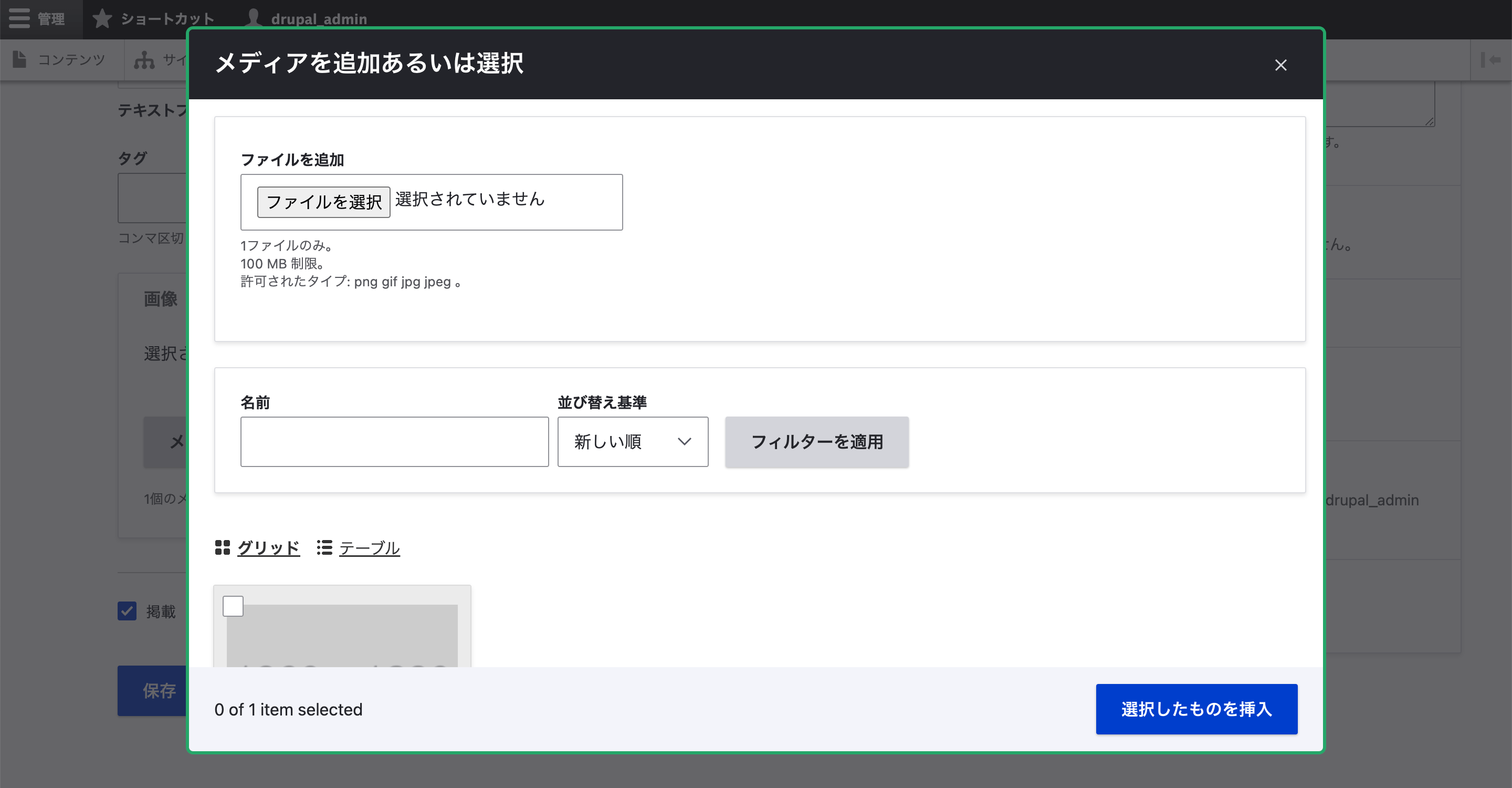This screenshot has height=788, width=1512.
Task: Apply filters with フィルターを適用 button
Action: (x=816, y=442)
